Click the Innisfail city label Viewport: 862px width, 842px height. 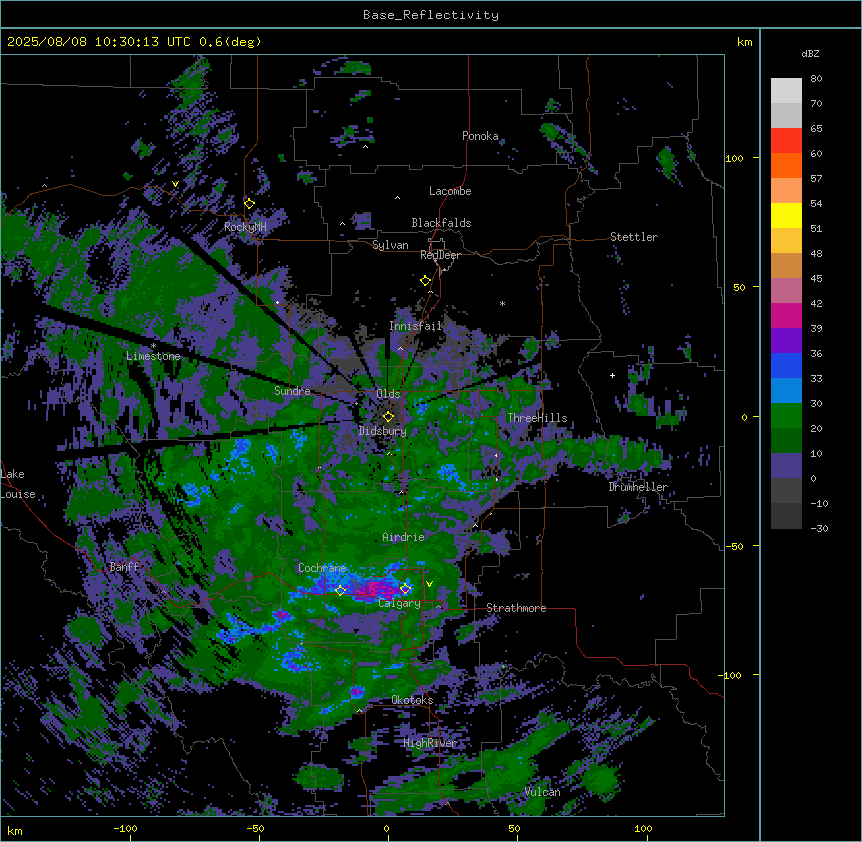415,326
